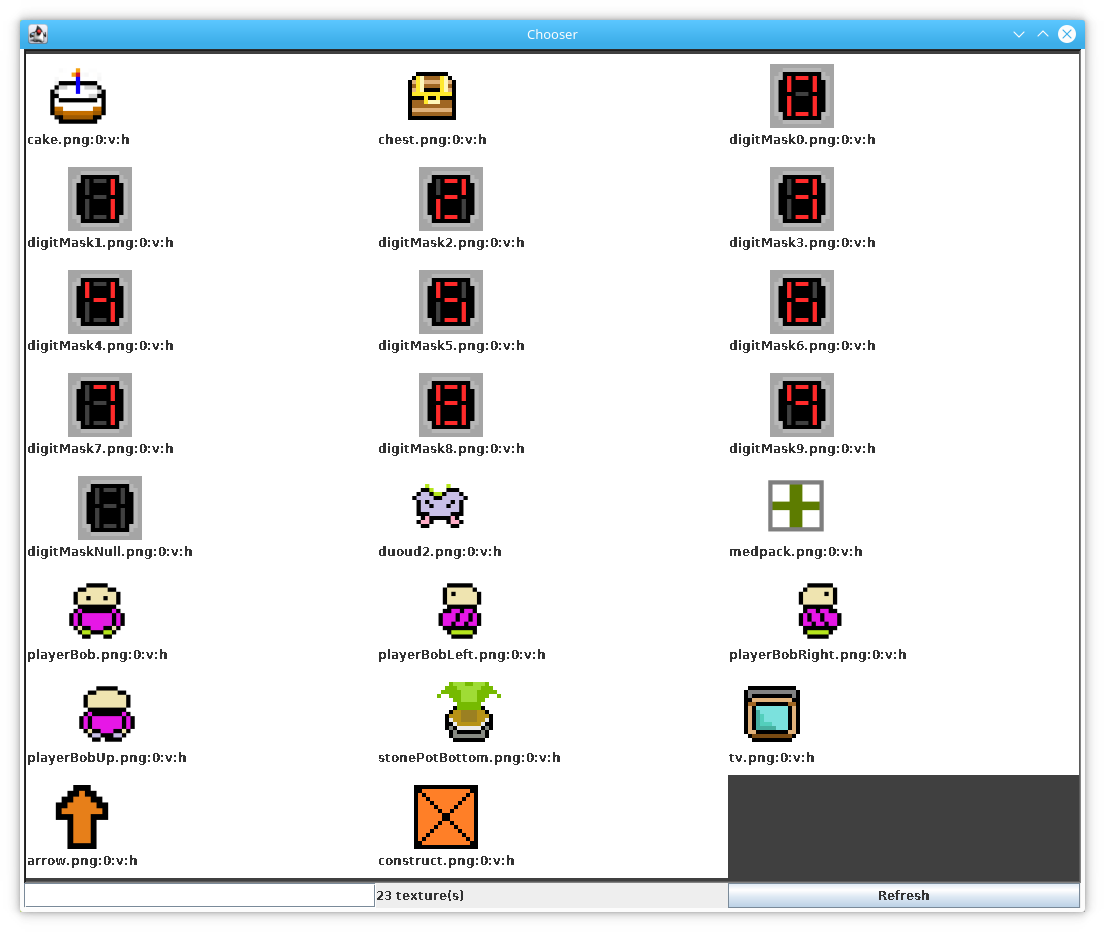
Task: Choose the chest texture icon
Action: [x=432, y=96]
